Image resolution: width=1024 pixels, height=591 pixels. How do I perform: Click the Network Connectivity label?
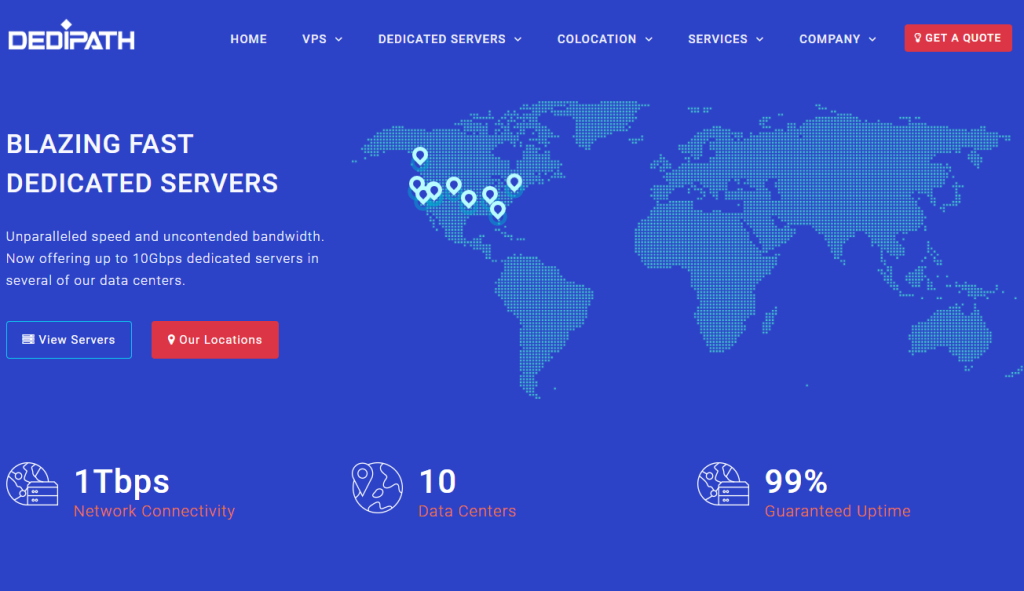[x=154, y=511]
